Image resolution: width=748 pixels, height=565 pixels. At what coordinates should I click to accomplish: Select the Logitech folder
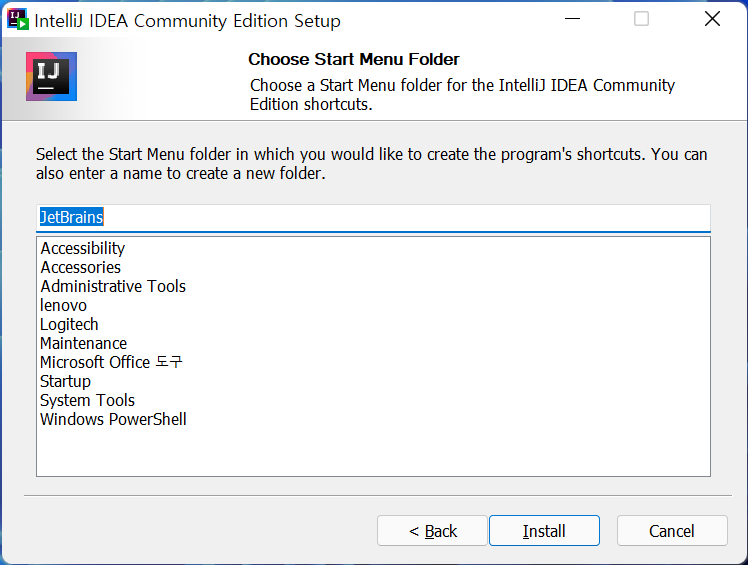point(70,324)
